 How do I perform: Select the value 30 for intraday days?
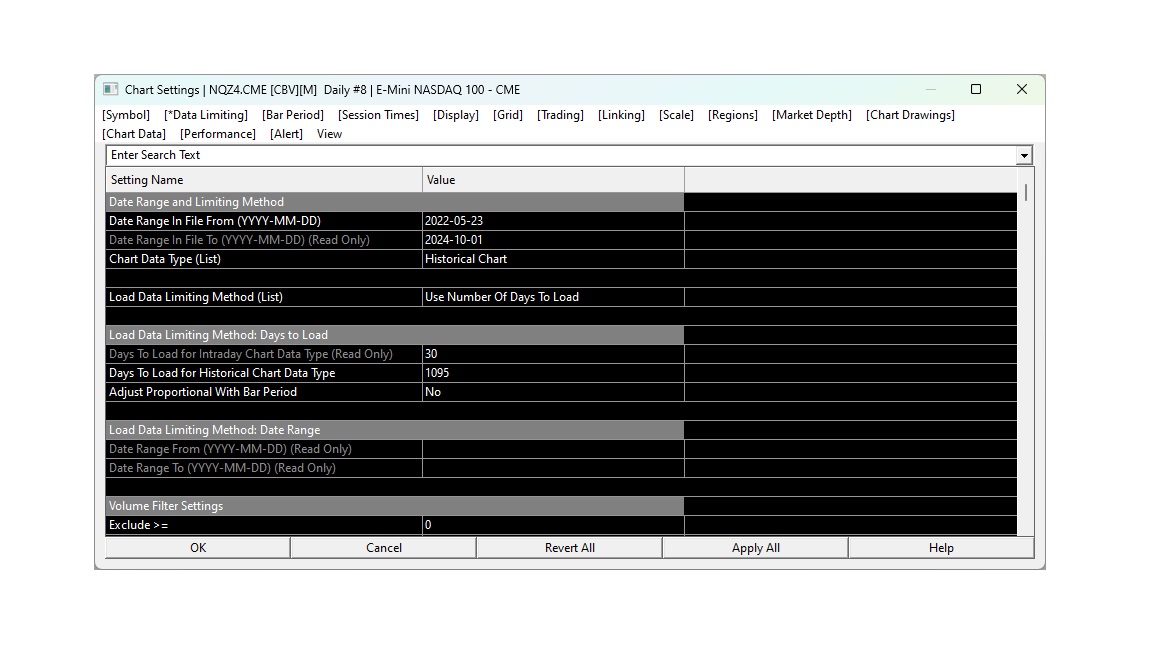[553, 354]
